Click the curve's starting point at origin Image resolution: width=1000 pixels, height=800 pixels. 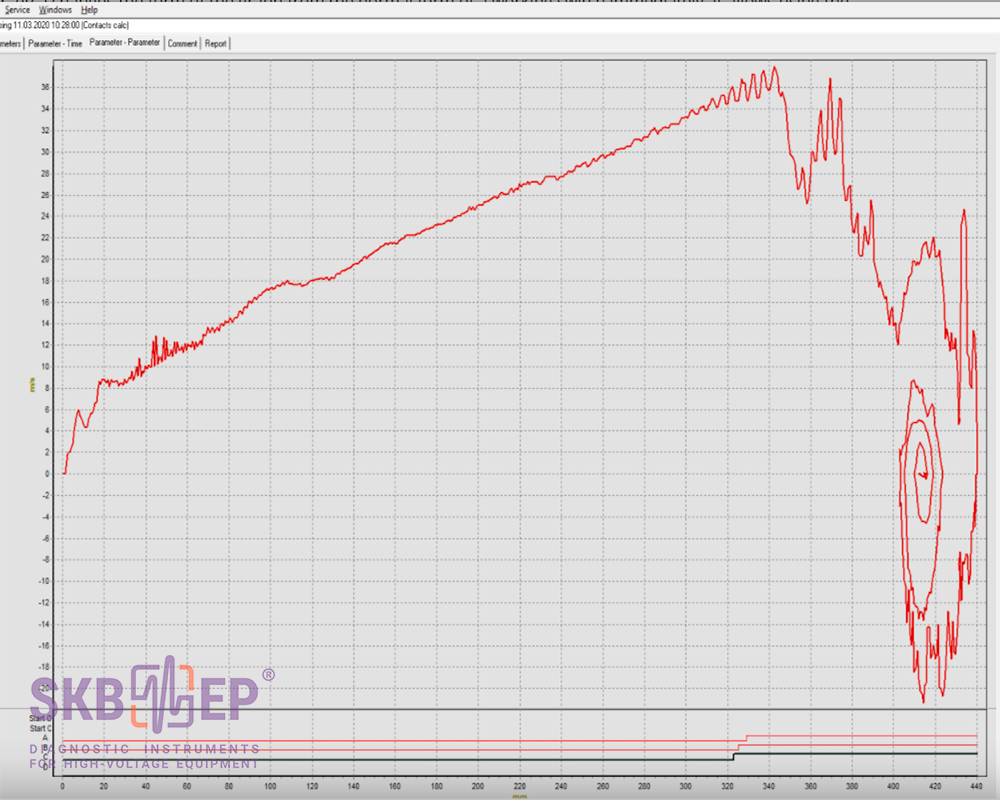[x=64, y=473]
